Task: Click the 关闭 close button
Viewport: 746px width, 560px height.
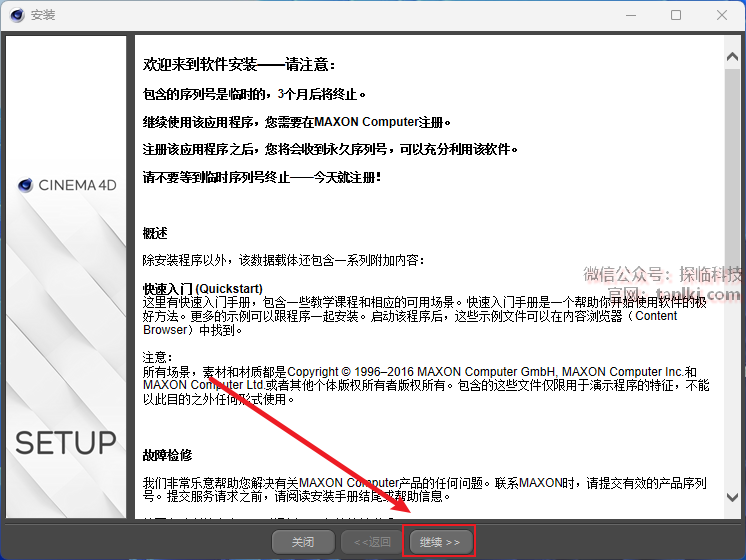Action: pos(303,541)
